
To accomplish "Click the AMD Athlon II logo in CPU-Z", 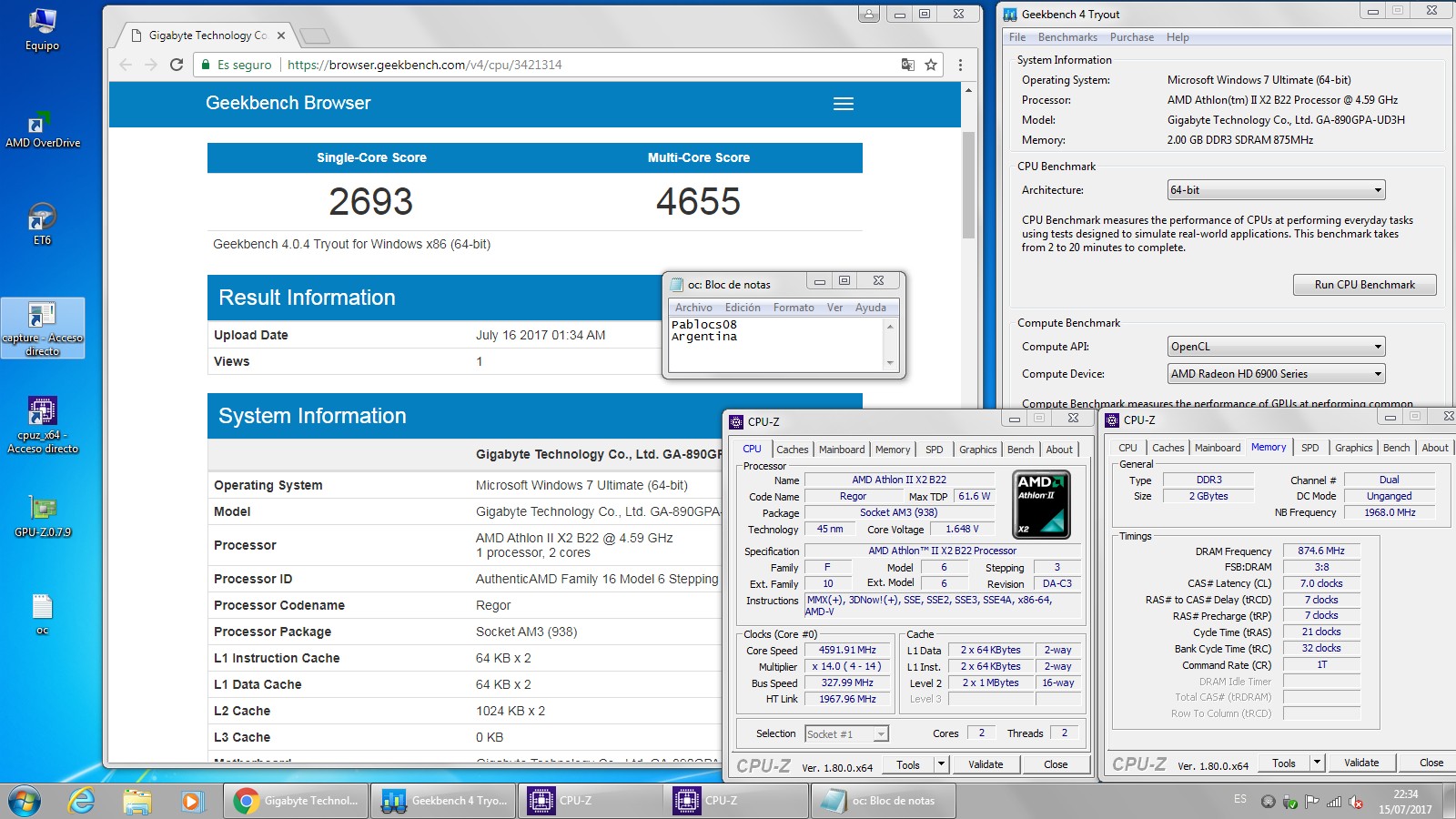I will [1041, 504].
